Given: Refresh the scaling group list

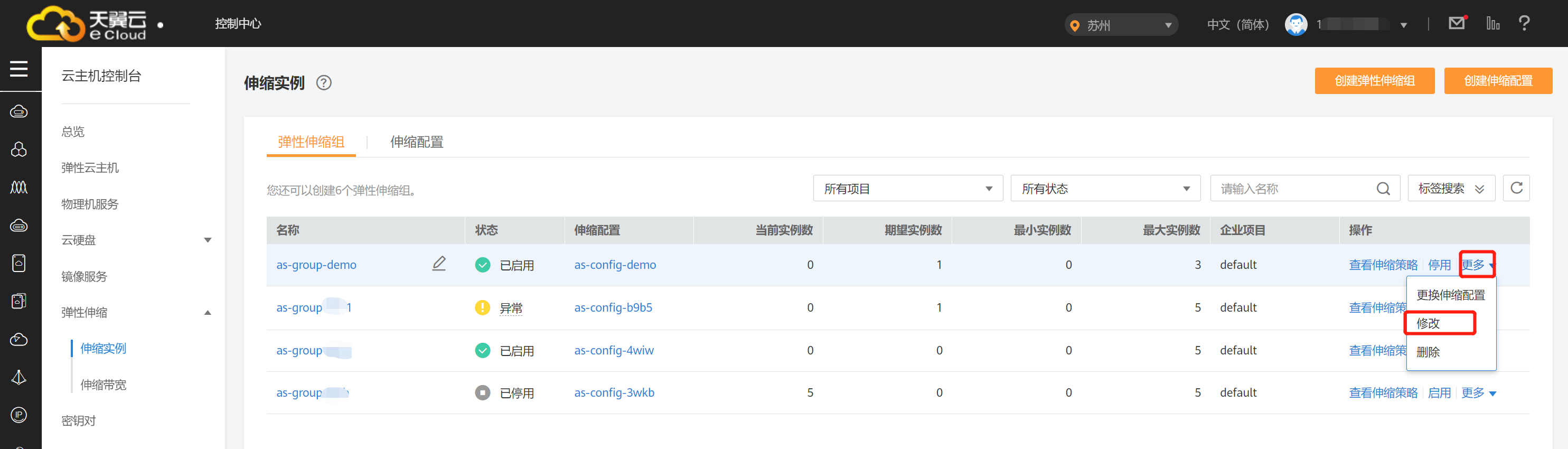Looking at the screenshot, I should [x=1516, y=188].
